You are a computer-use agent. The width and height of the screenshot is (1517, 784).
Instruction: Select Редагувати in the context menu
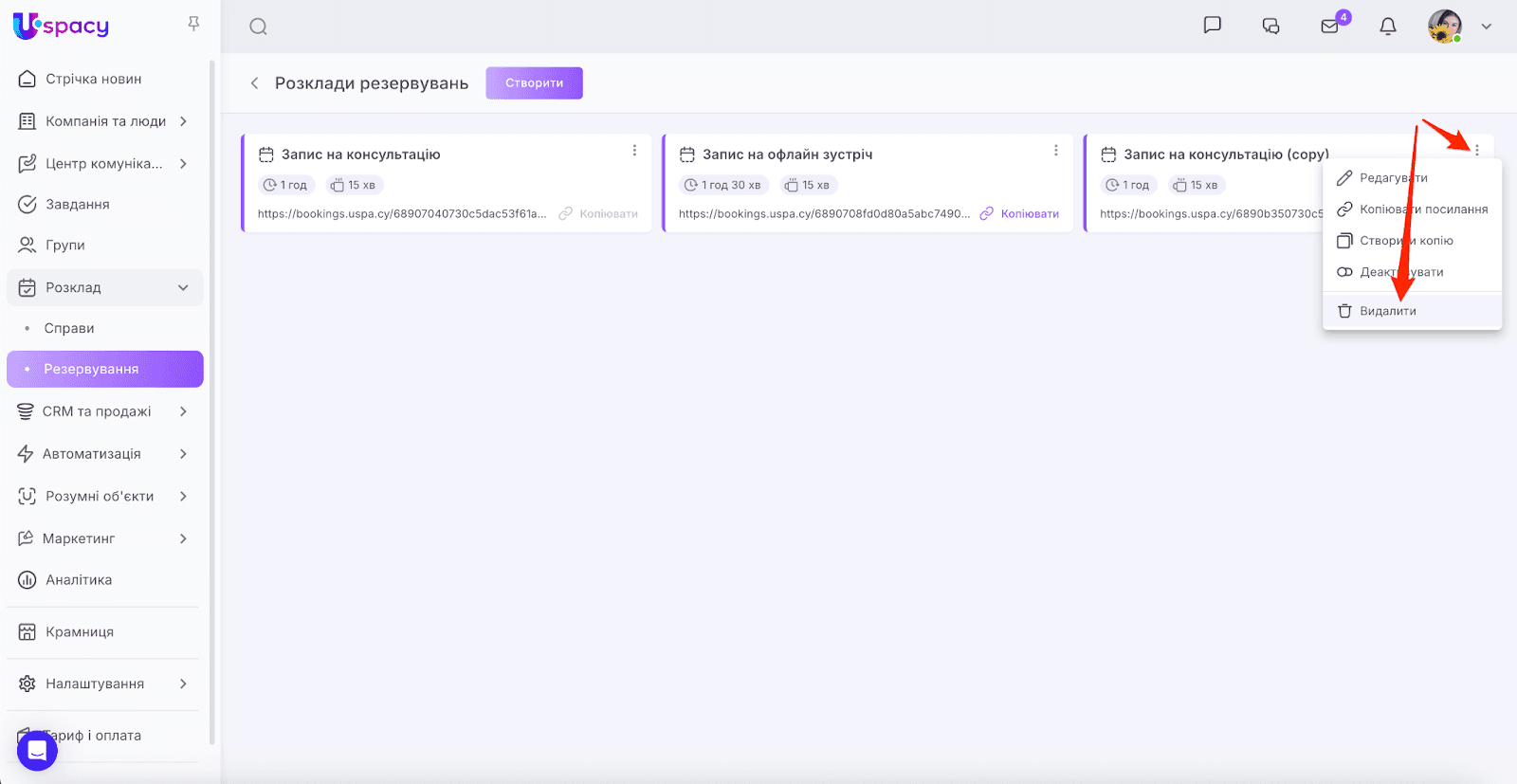(1393, 178)
